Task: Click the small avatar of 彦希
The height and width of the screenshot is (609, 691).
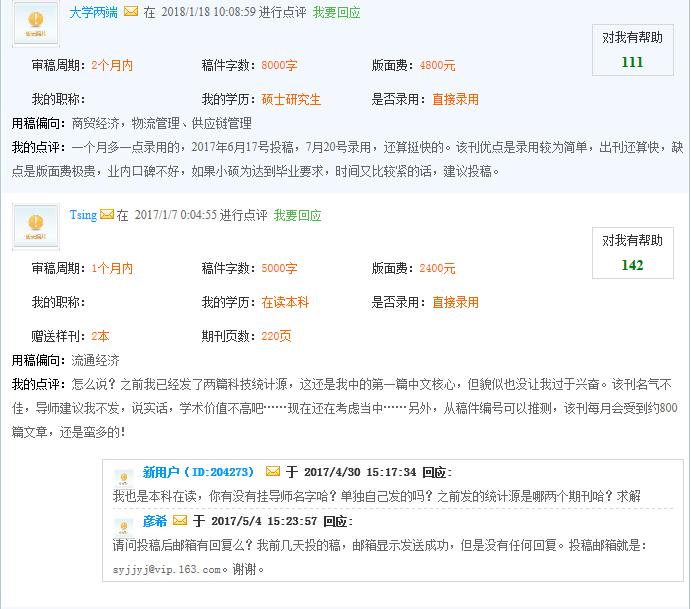Action: [x=124, y=527]
